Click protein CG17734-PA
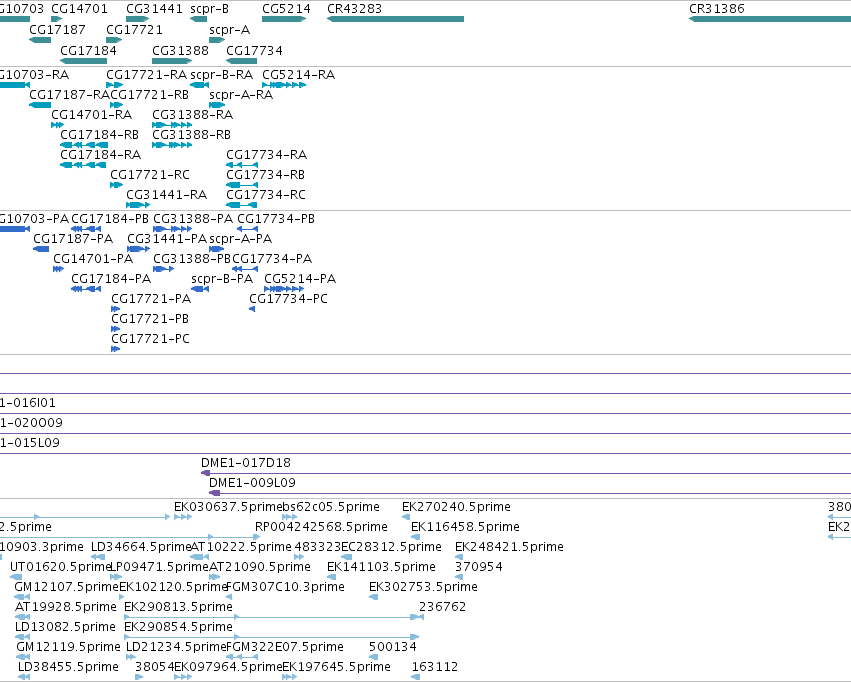 272,259
